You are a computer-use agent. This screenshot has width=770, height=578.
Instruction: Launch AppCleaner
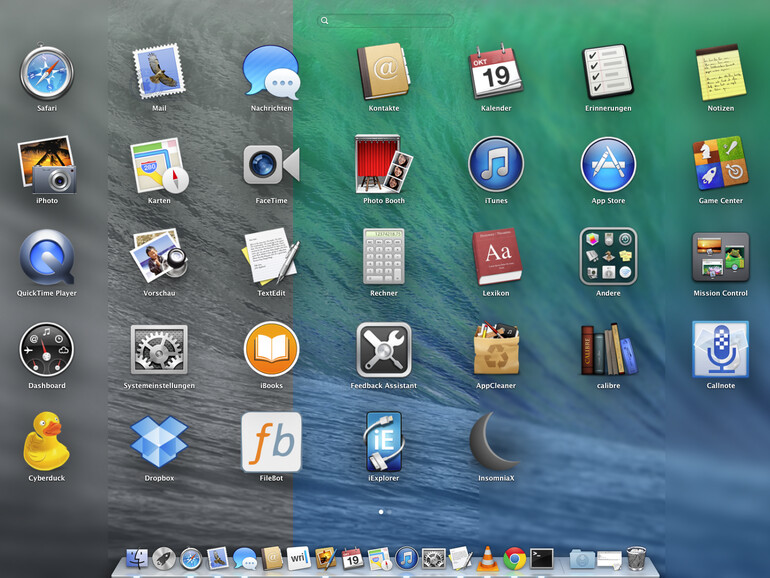click(496, 349)
